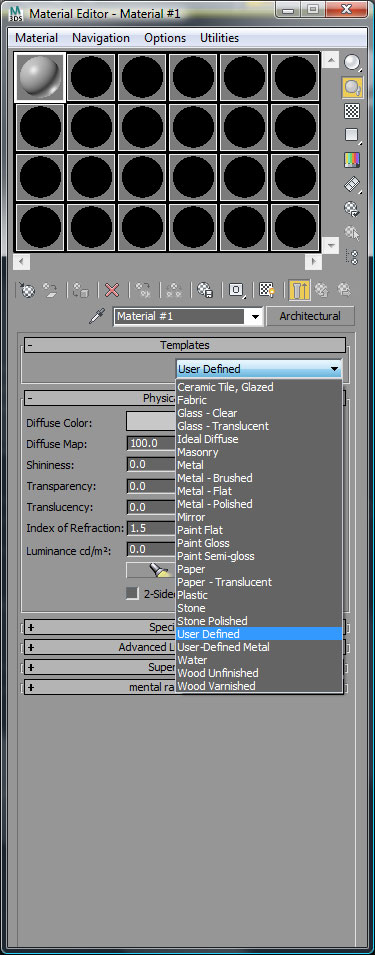This screenshot has height=955, width=375.
Task: Choose Paper - Translucent template
Action: point(259,582)
